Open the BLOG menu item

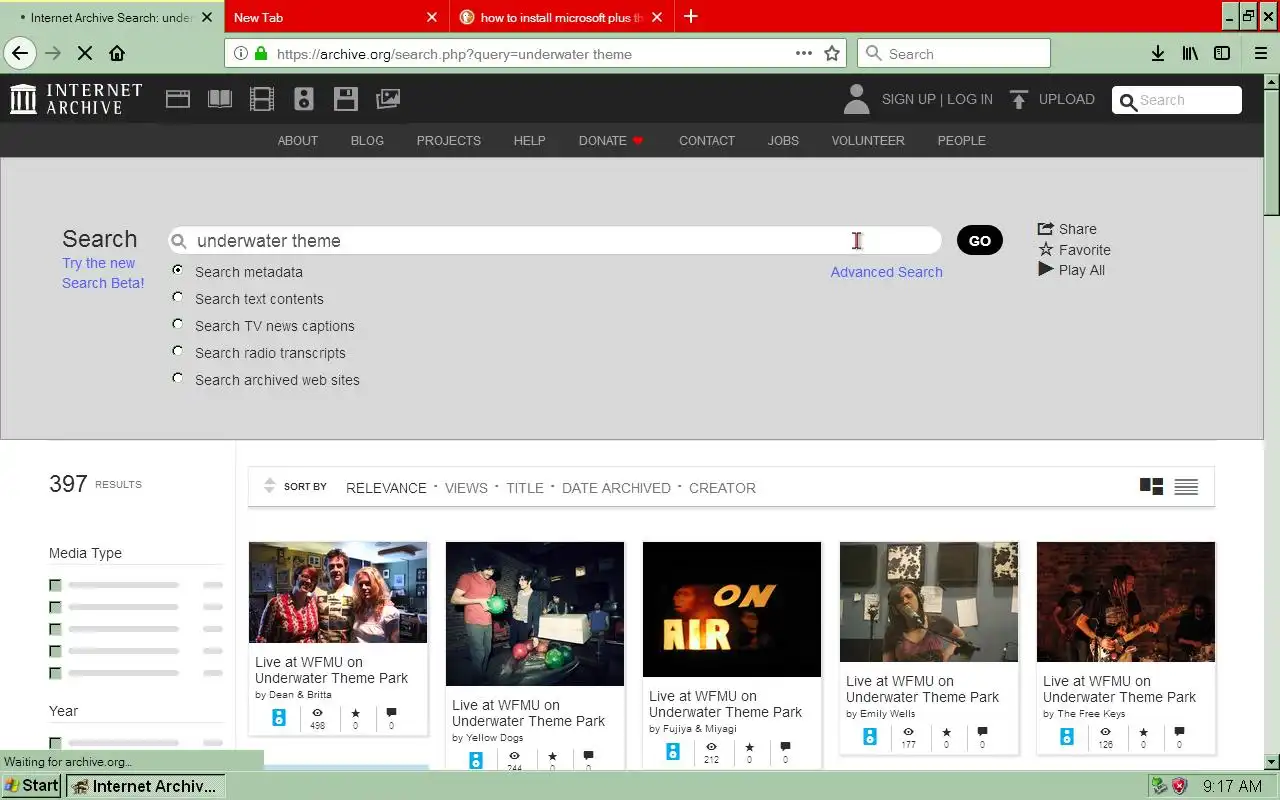point(367,141)
